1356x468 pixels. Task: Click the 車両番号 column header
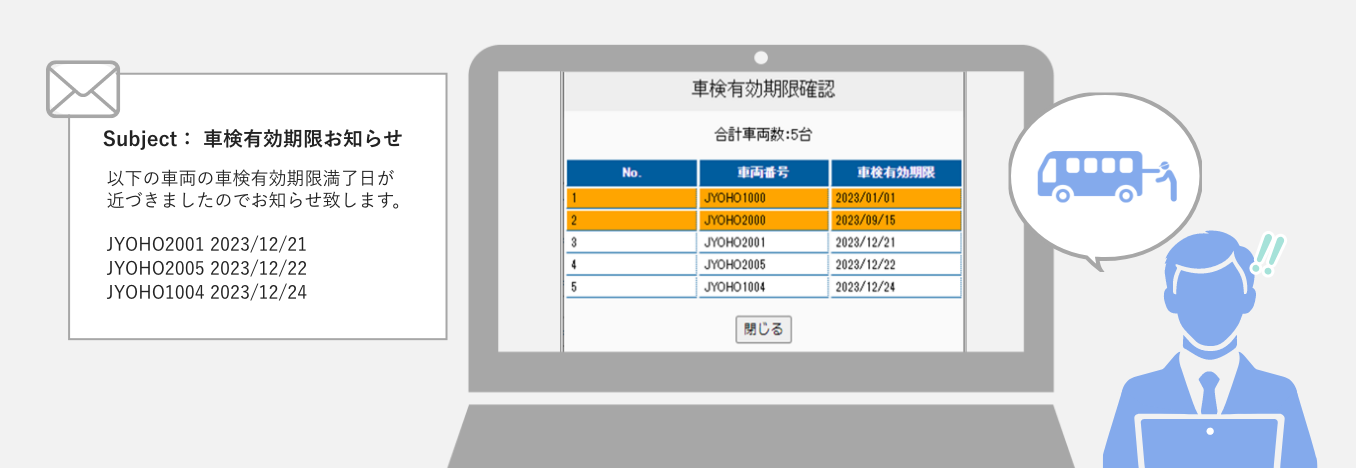coord(763,173)
